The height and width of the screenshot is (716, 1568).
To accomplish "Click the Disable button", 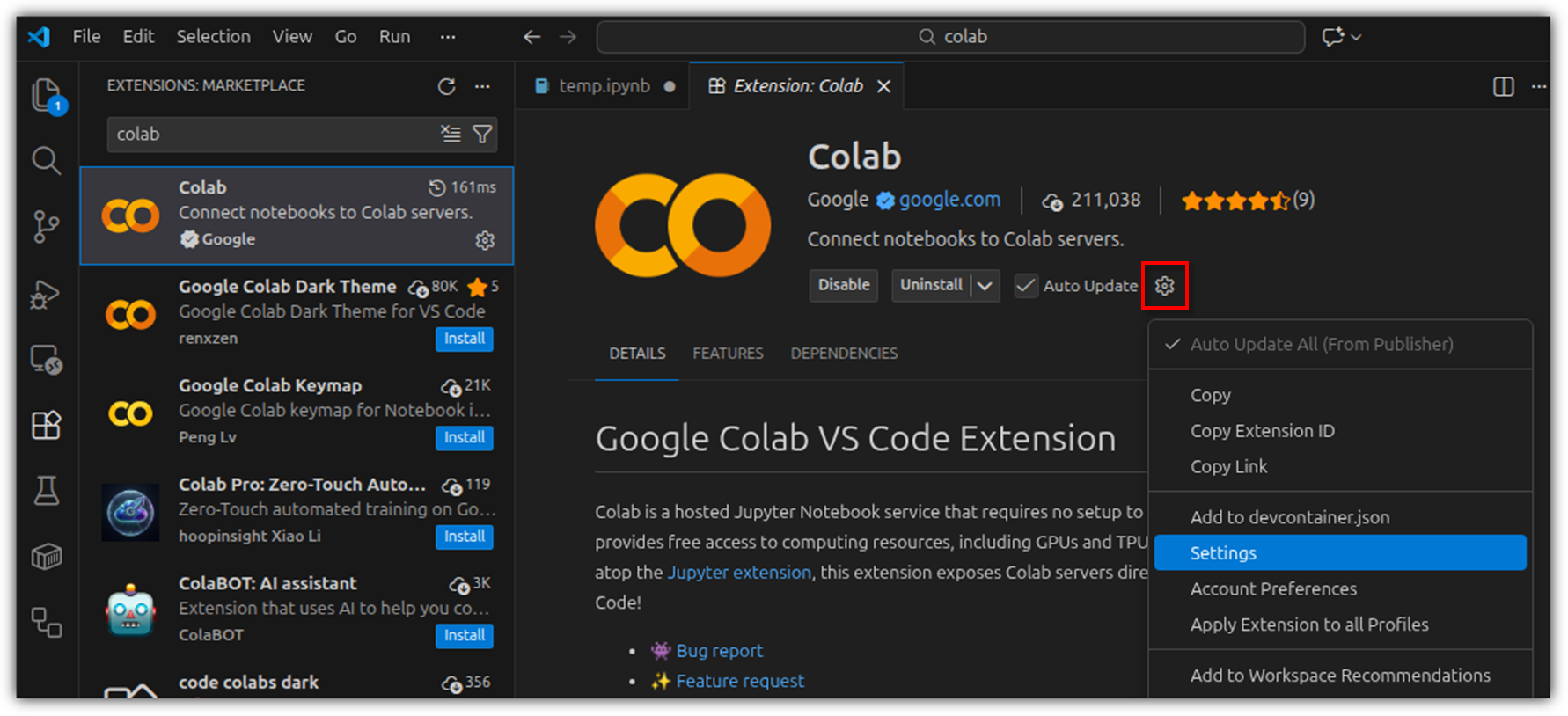I will click(x=844, y=286).
